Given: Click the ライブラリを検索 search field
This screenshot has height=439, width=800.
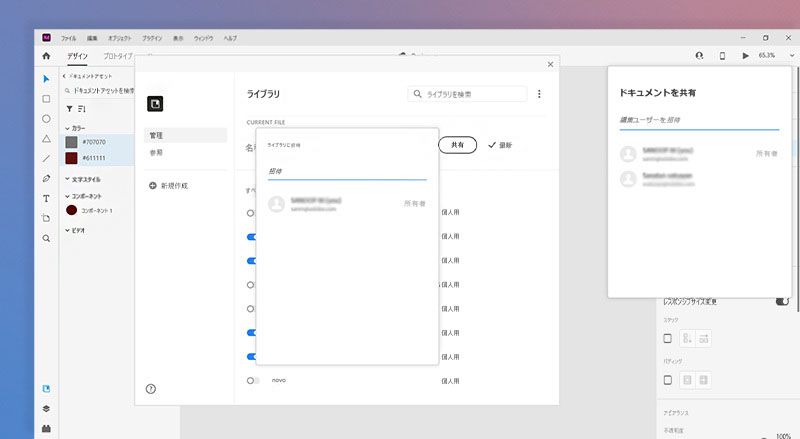Looking at the screenshot, I should point(467,94).
